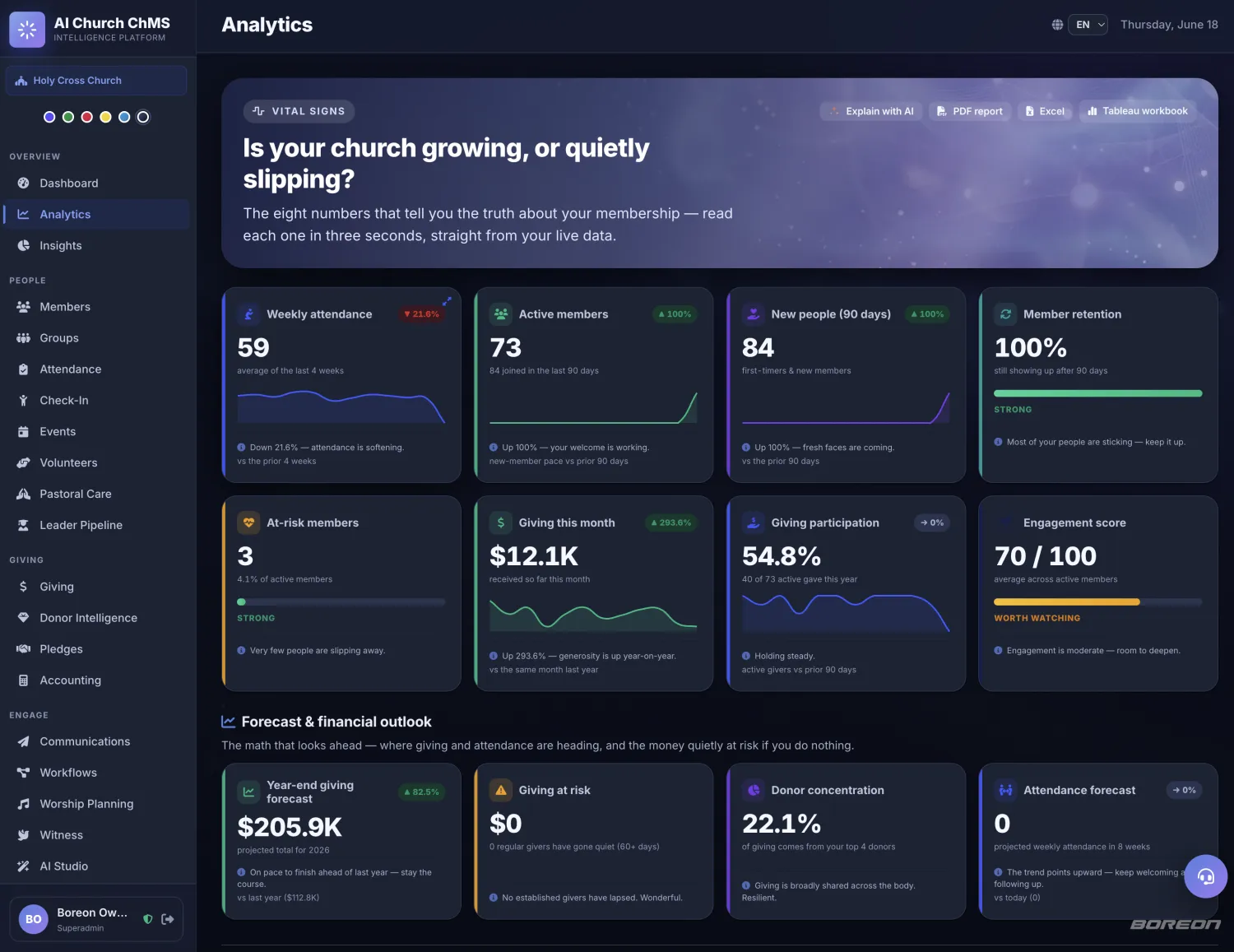Click the Communications paper plane icon
Viewport: 1234px width, 952px height.
tap(23, 741)
